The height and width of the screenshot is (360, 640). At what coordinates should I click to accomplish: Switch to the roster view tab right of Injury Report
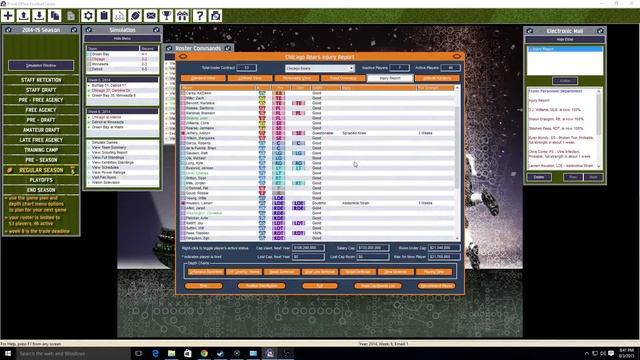[437, 78]
